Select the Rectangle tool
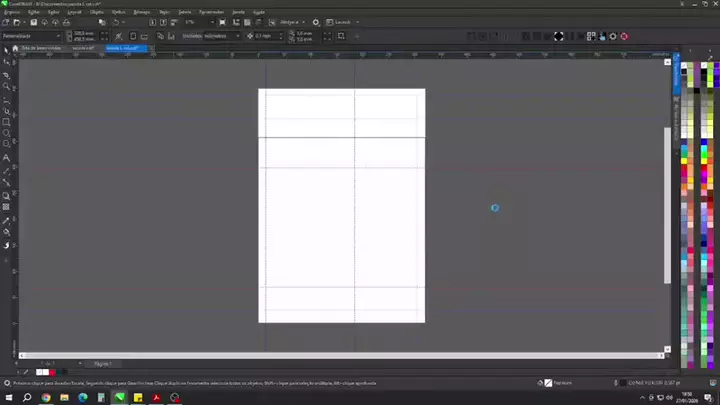This screenshot has width=720, height=405. click(7, 122)
